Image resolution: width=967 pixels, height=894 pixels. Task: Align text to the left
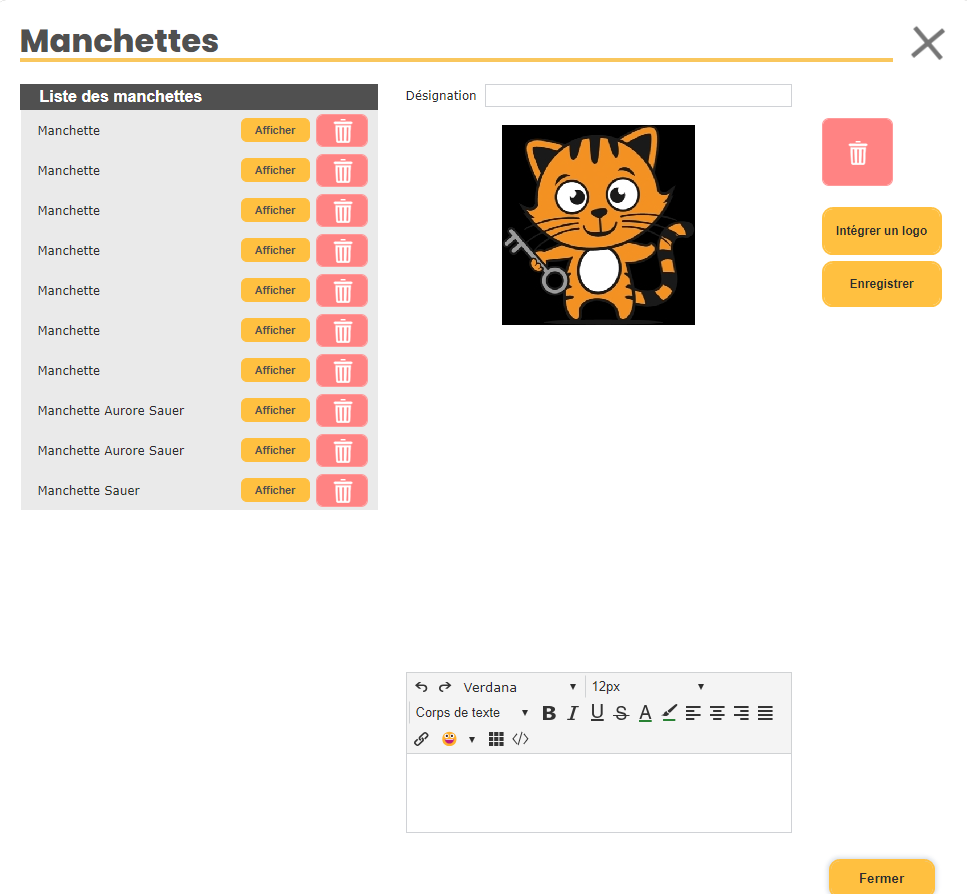[x=693, y=713]
